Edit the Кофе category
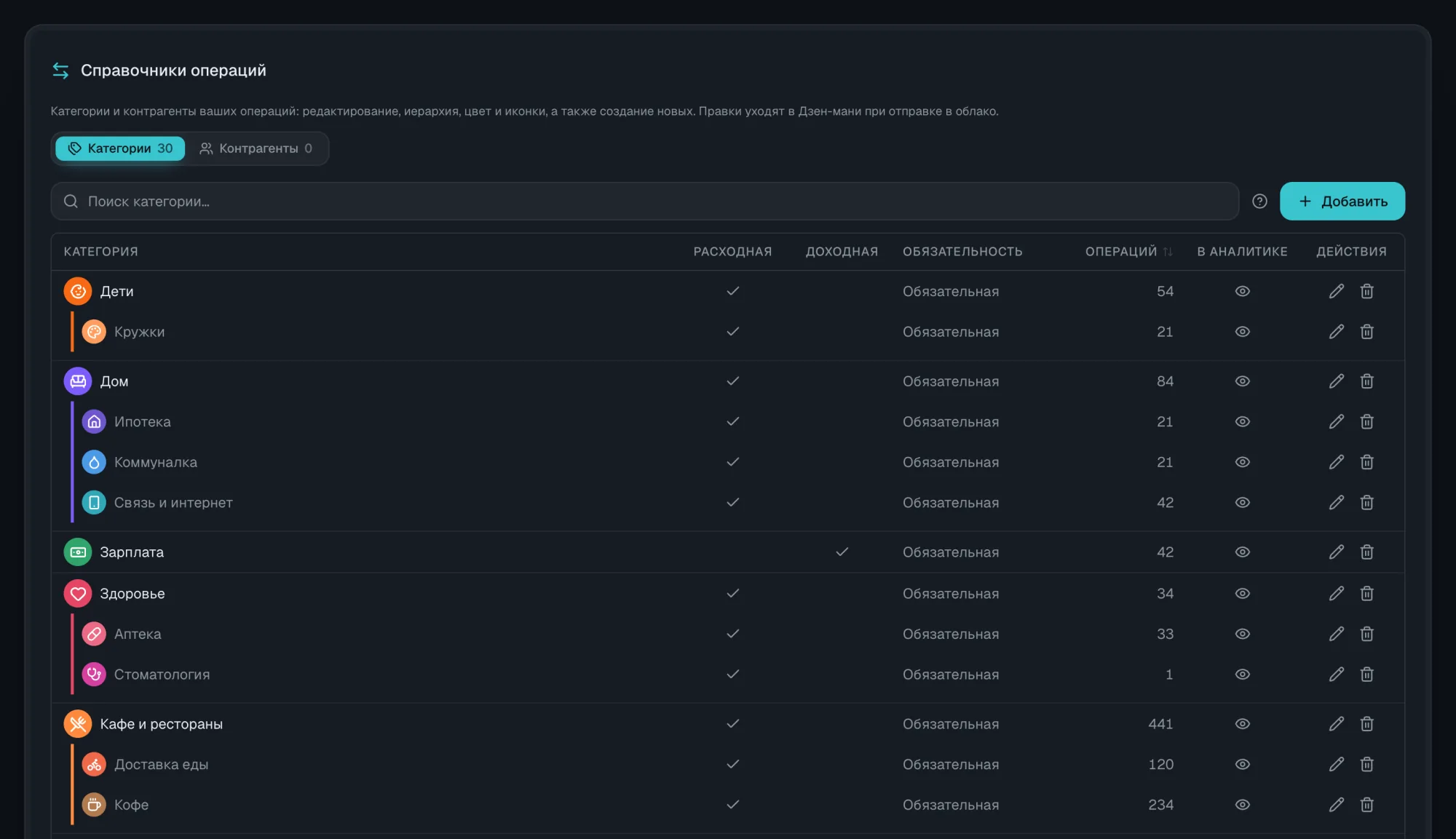Viewport: 1456px width, 839px height. (x=1336, y=805)
